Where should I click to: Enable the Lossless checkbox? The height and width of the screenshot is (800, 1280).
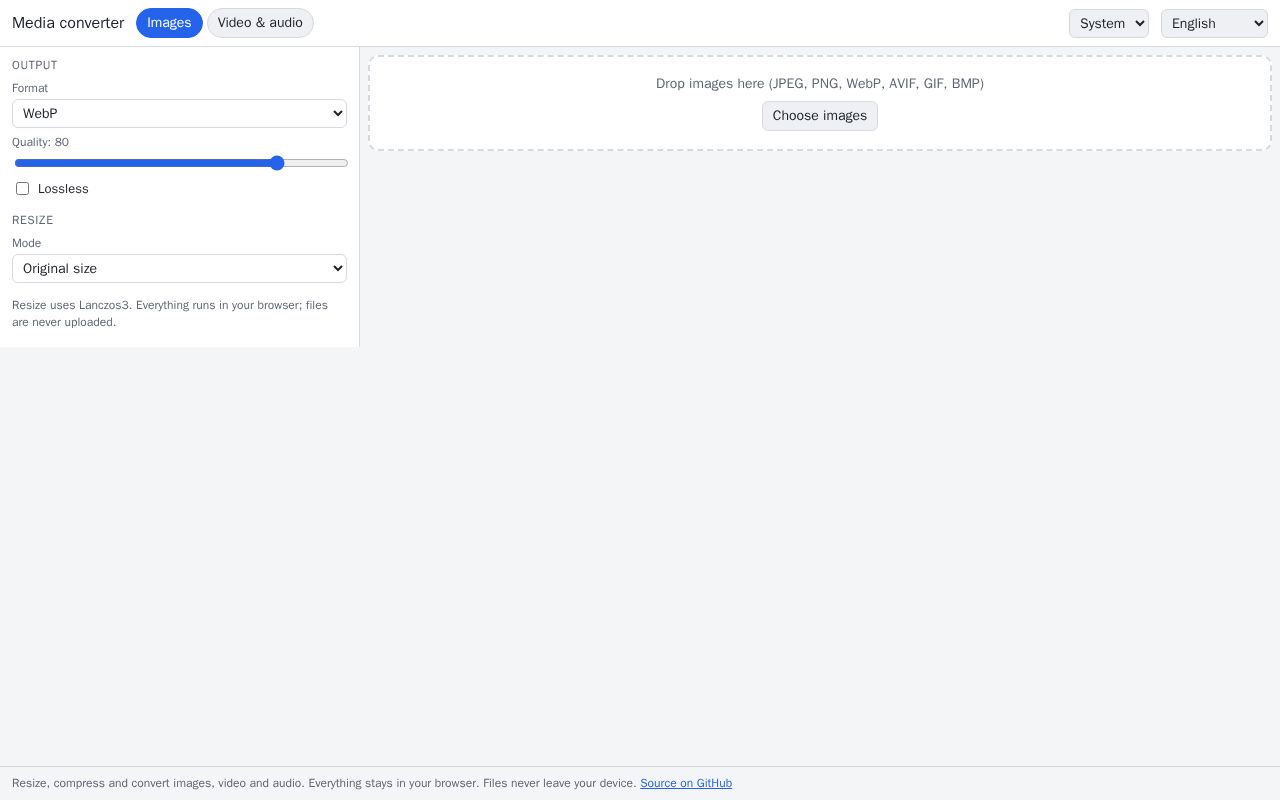(22, 189)
